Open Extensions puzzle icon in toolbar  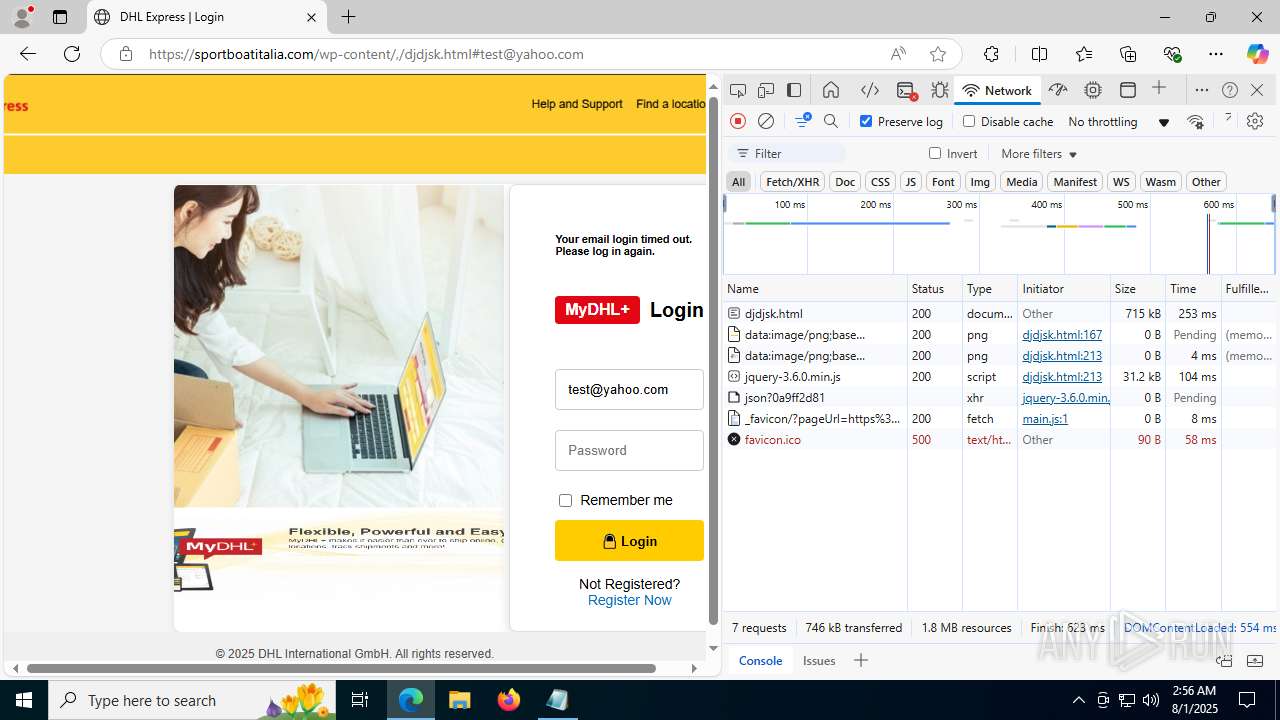click(x=991, y=54)
